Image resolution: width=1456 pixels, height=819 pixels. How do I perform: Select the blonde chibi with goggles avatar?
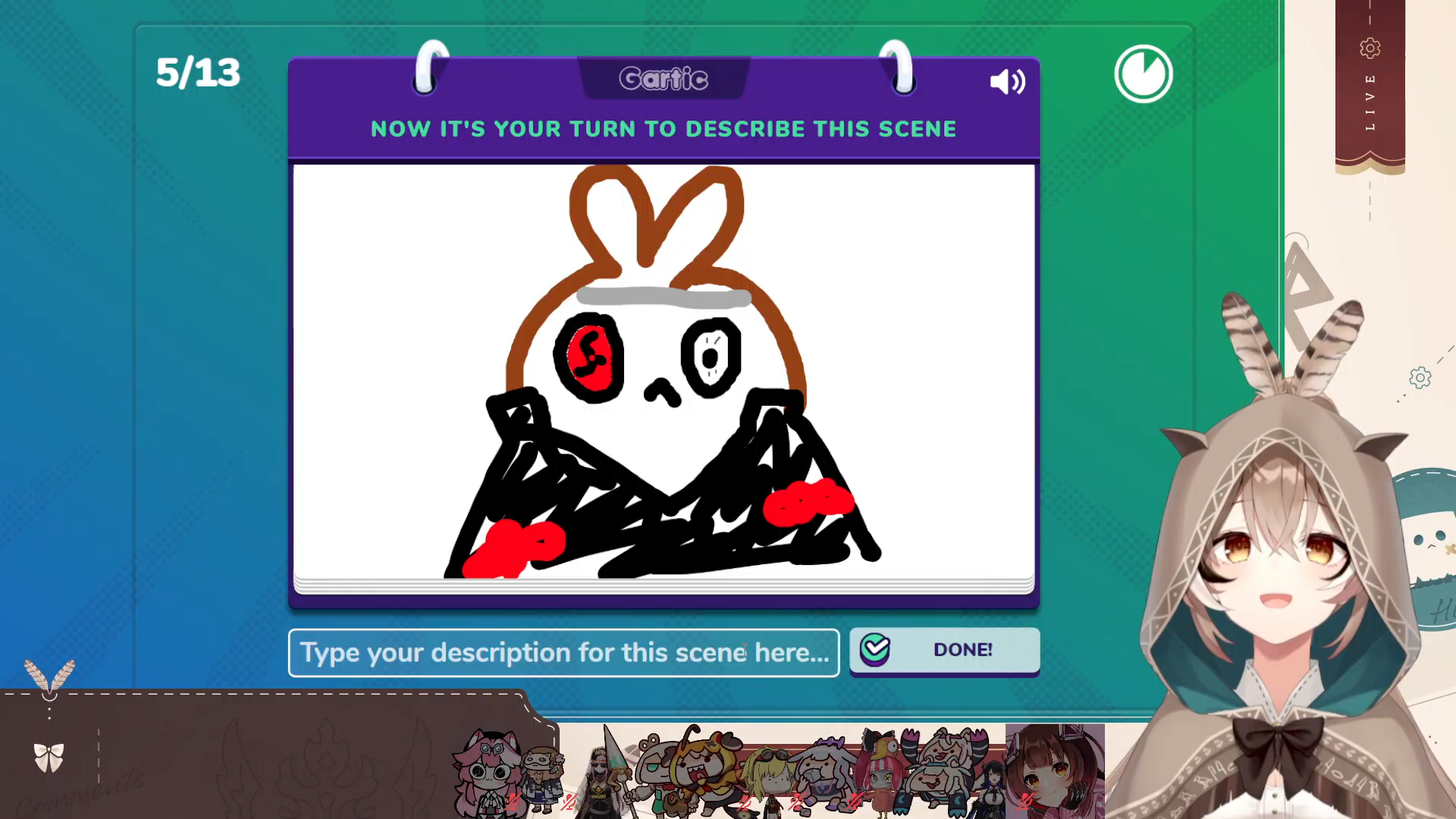tap(767, 781)
